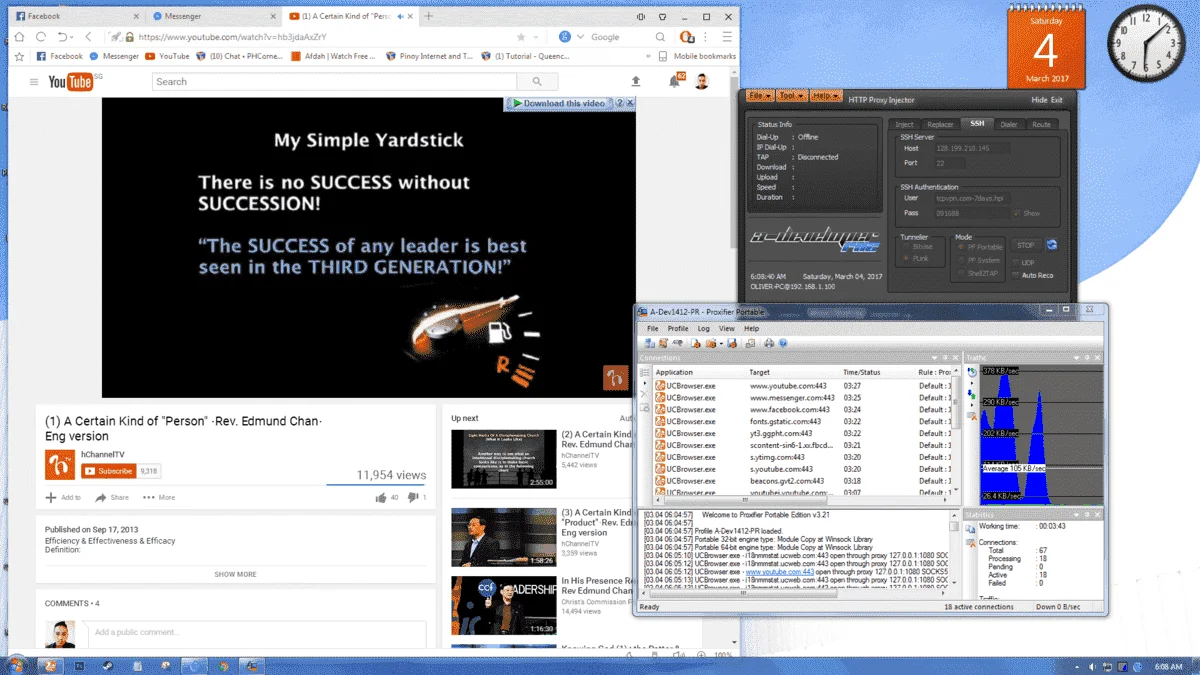
Task: Switch to the Route tab
Action: [1041, 124]
